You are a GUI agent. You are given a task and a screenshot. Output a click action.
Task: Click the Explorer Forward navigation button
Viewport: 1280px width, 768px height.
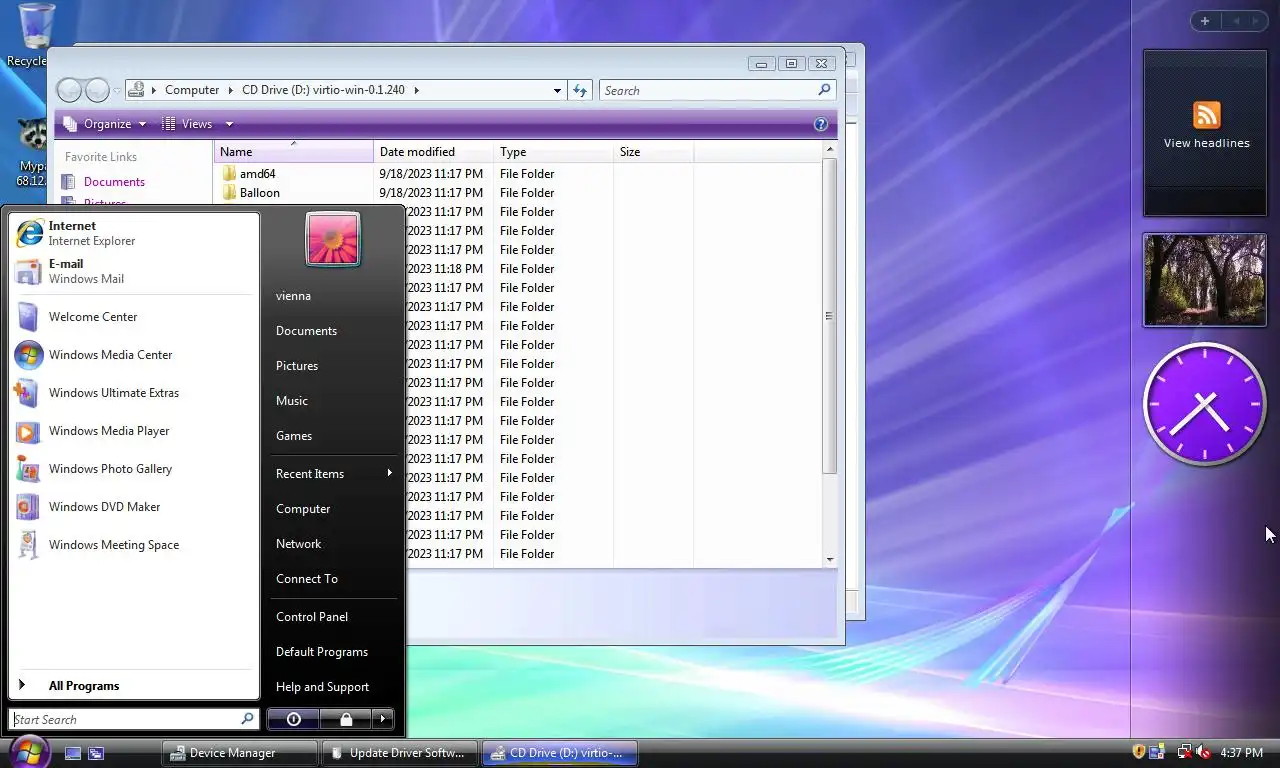coord(97,90)
